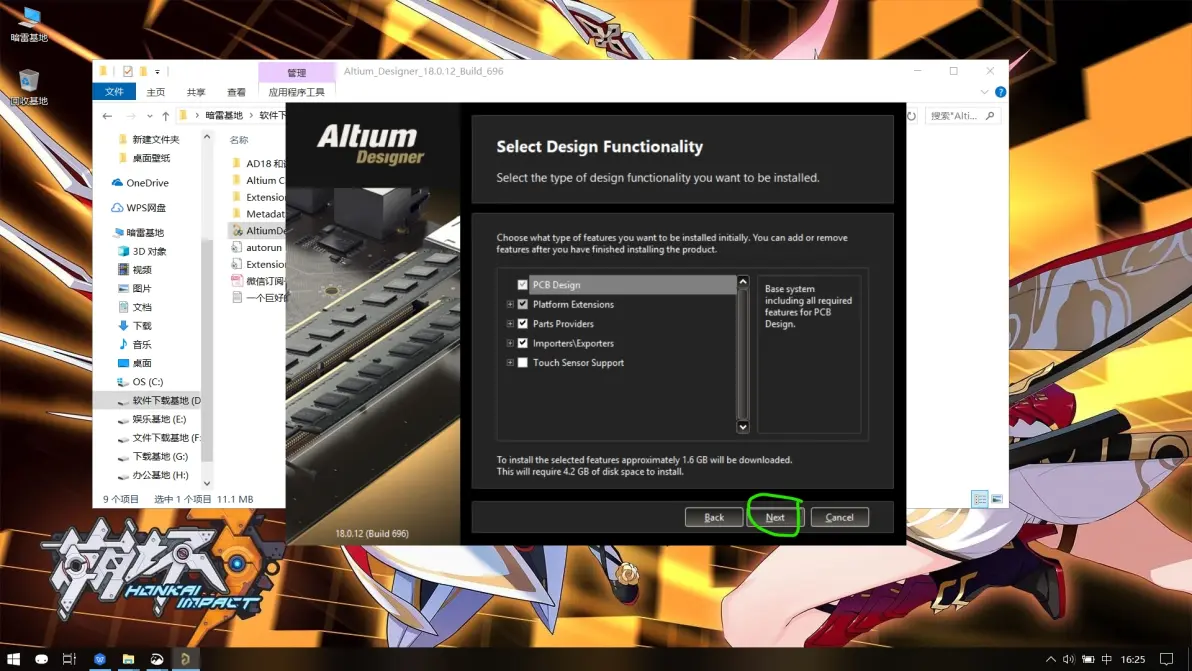Image resolution: width=1192 pixels, height=671 pixels.
Task: Open the 暗雷基地 desktop icon
Action: (29, 24)
